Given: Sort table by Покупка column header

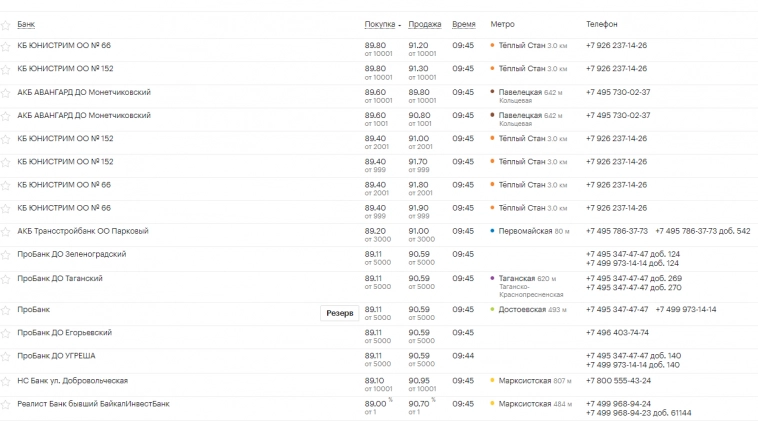Looking at the screenshot, I should [x=379, y=24].
